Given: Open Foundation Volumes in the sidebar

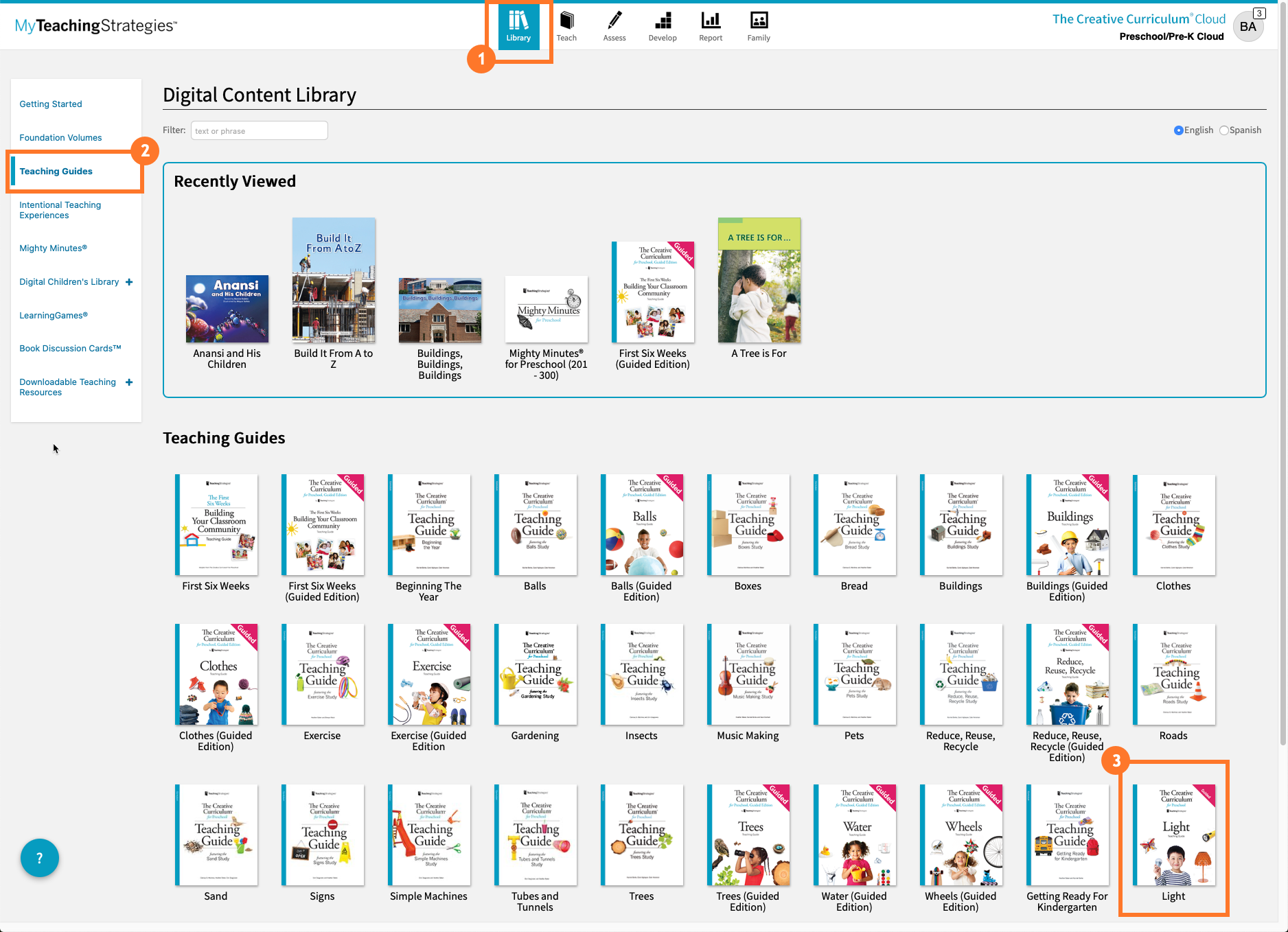Looking at the screenshot, I should pyautogui.click(x=60, y=138).
